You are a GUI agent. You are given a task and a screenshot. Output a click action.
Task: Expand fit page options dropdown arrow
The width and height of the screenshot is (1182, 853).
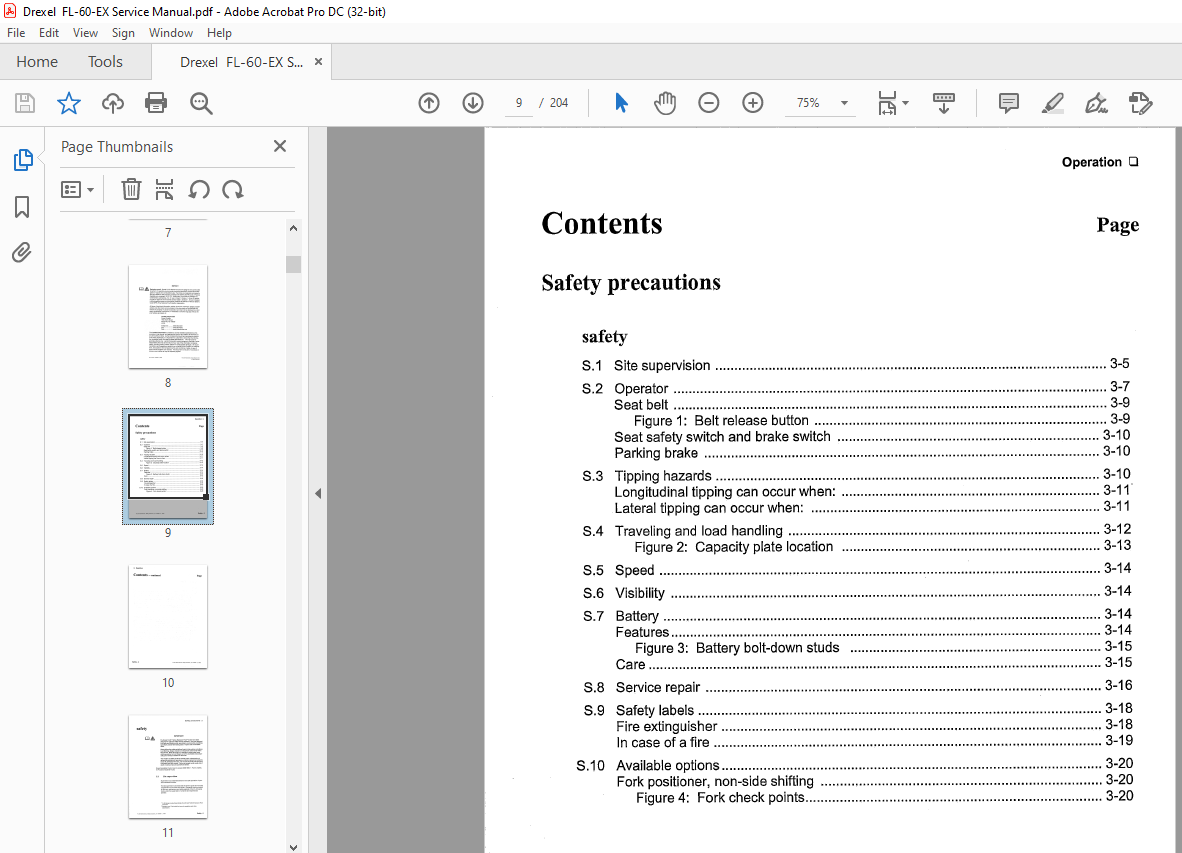(905, 102)
